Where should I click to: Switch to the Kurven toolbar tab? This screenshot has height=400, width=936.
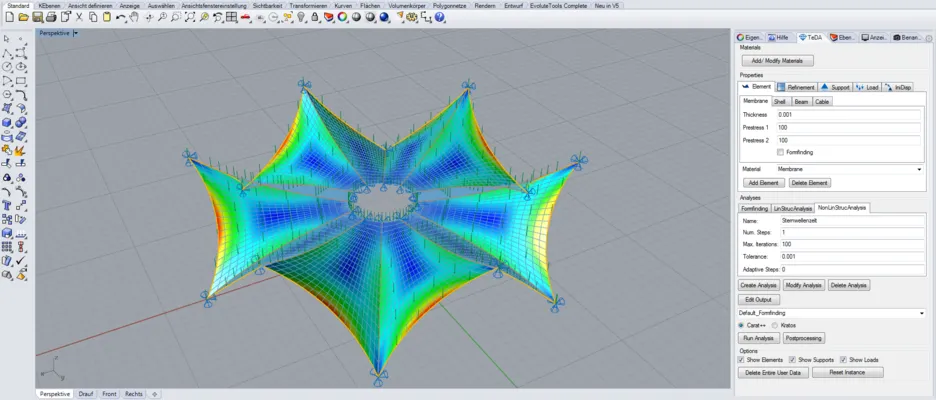(343, 5)
